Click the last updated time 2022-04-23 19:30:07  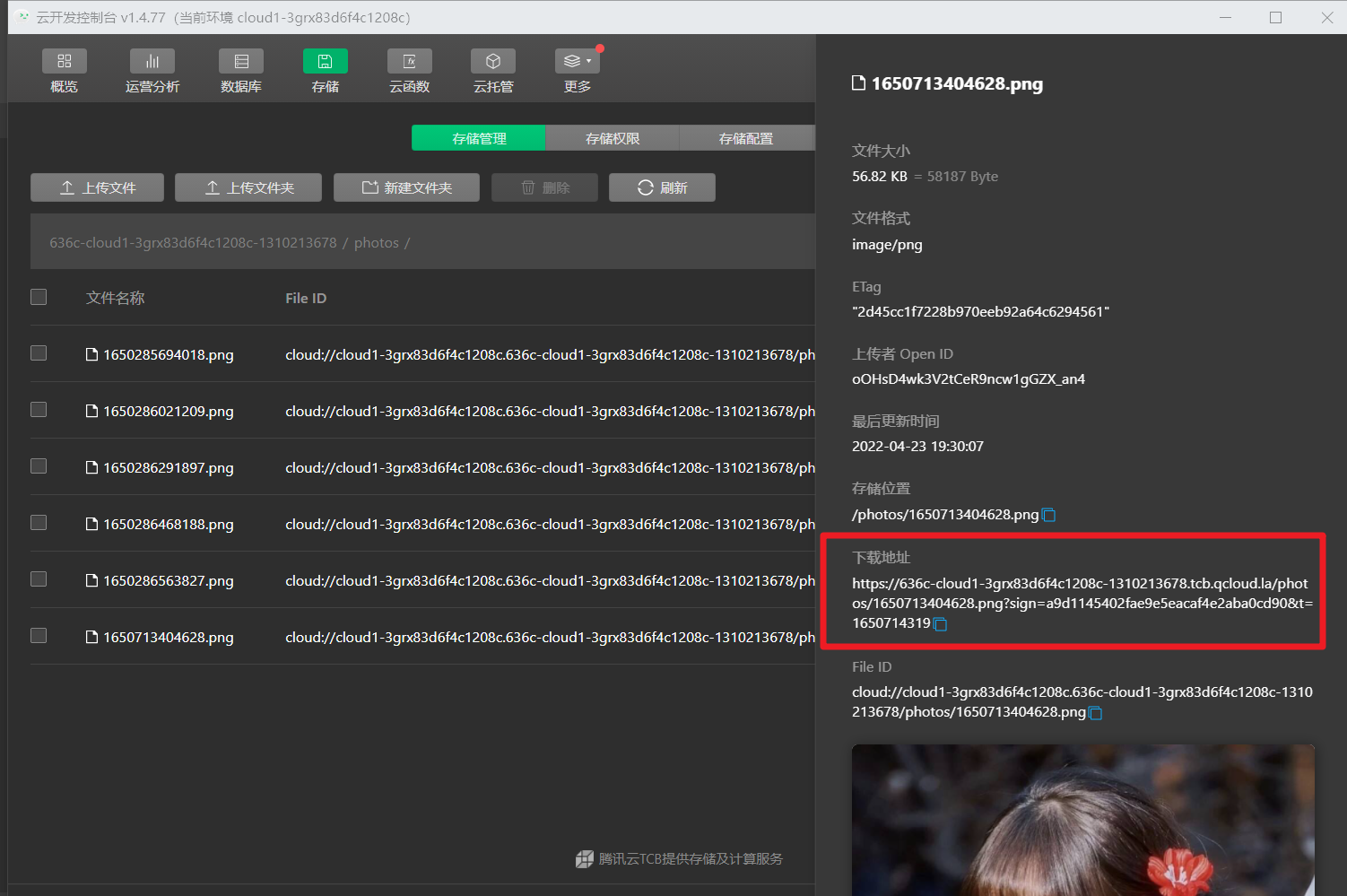[917, 447]
